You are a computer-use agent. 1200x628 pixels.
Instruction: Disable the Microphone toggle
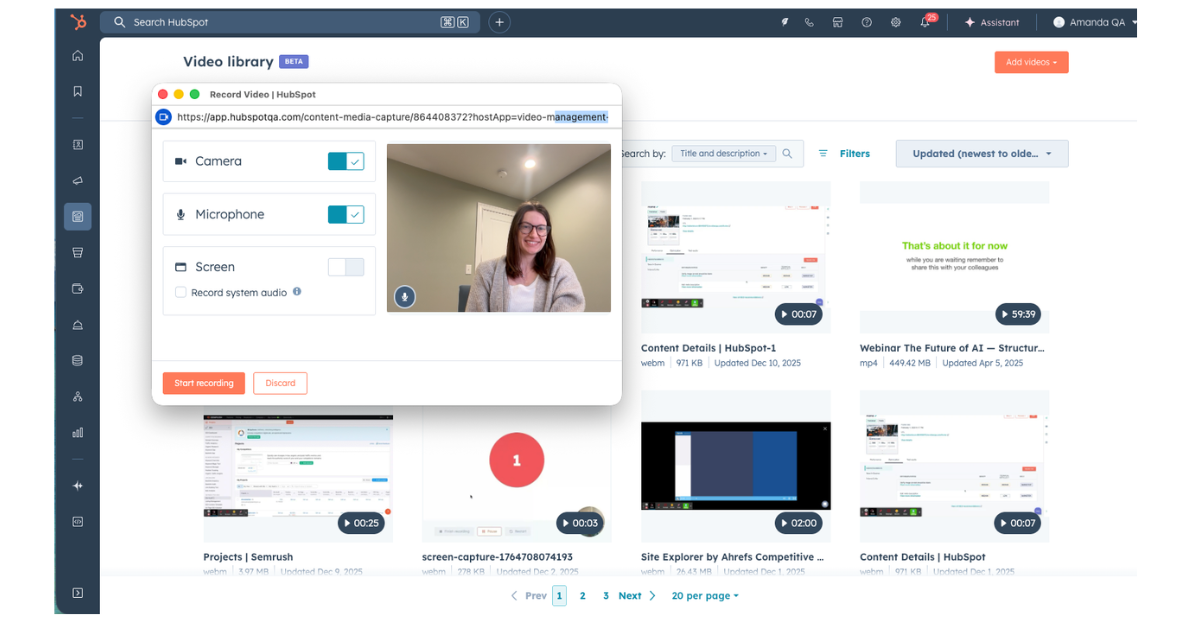point(345,214)
